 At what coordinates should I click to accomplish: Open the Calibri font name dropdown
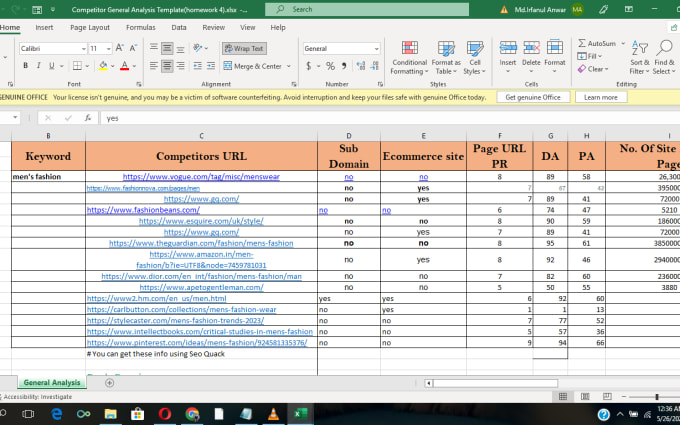(x=83, y=49)
